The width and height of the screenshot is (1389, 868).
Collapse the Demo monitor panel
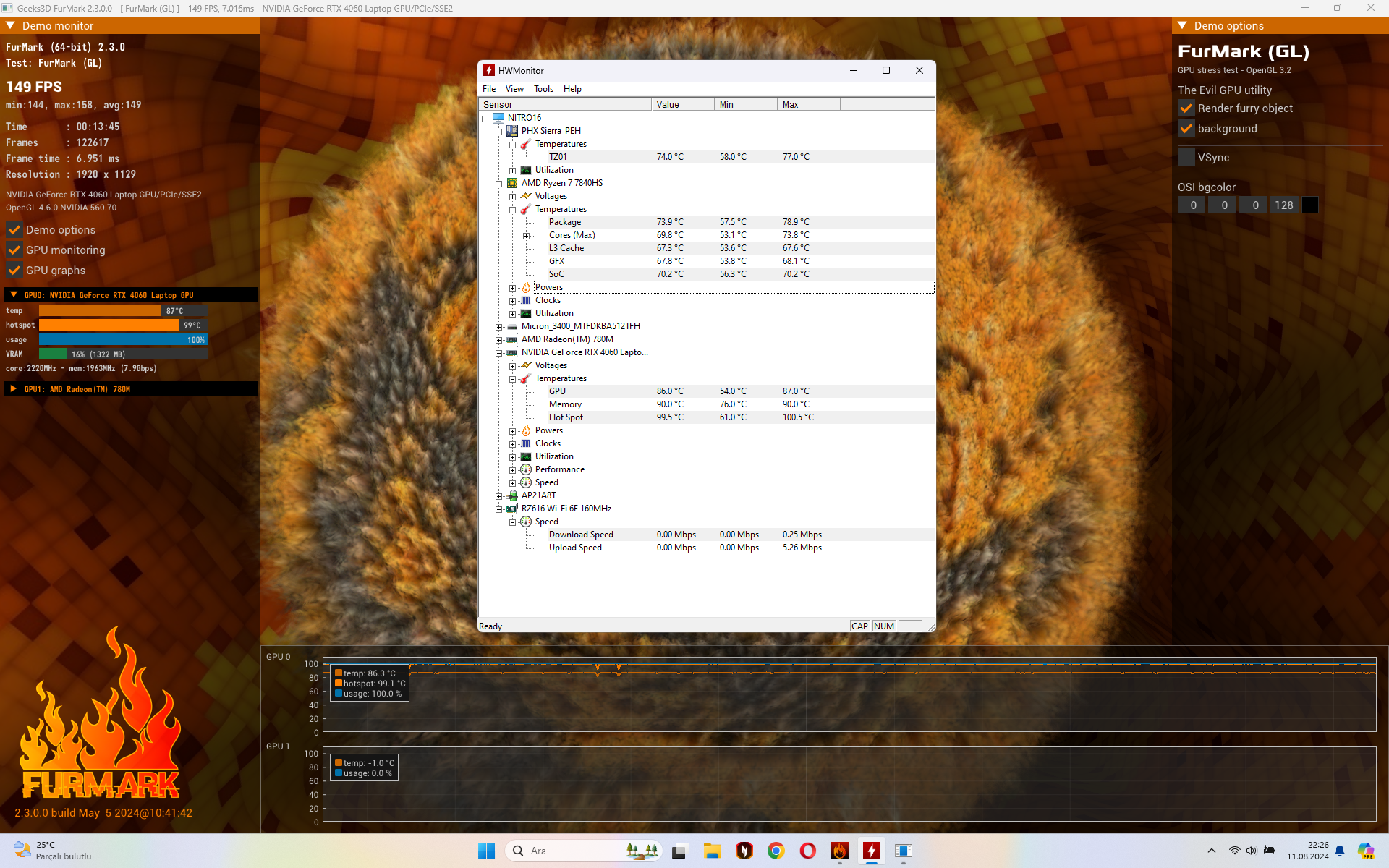pos(10,25)
